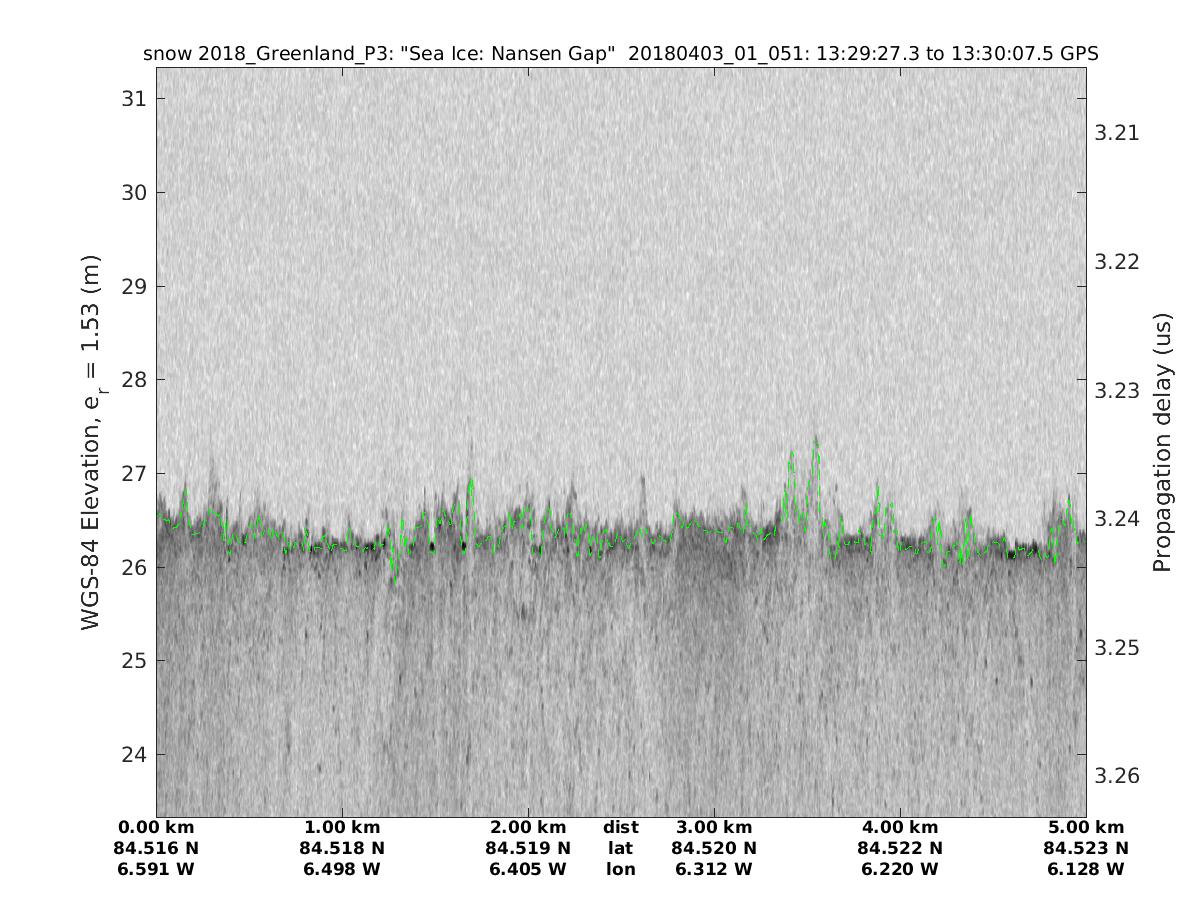Click the 'Propagation delay (us)' axis label
The width and height of the screenshot is (1200, 900).
[x=1161, y=442]
